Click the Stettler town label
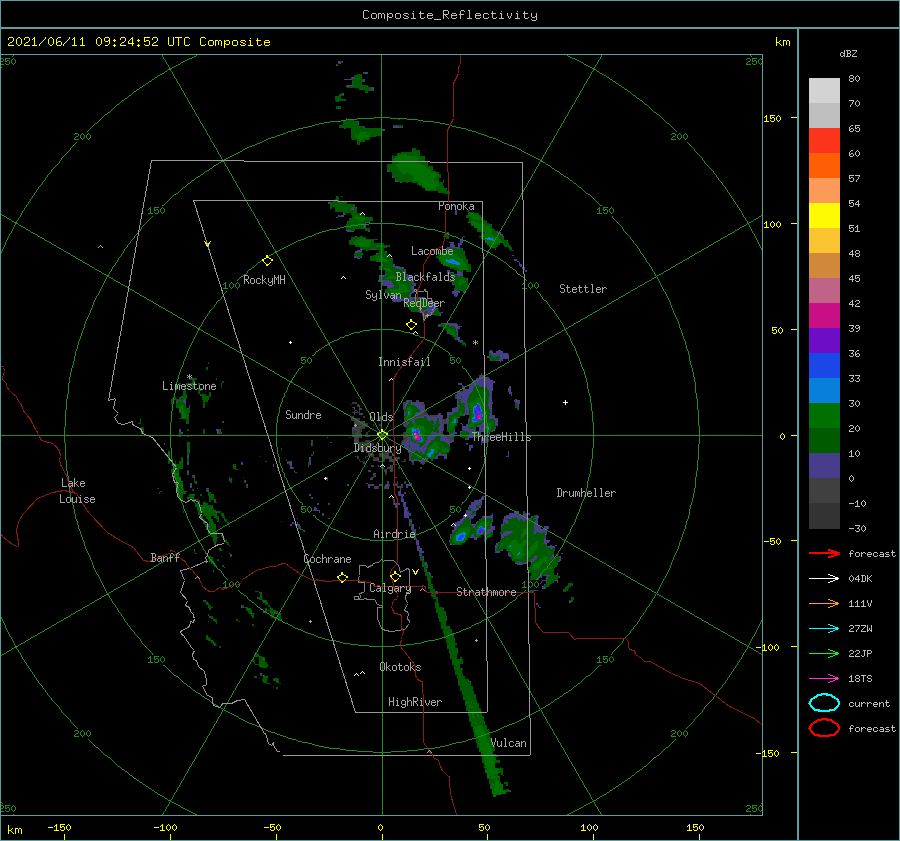 583,289
